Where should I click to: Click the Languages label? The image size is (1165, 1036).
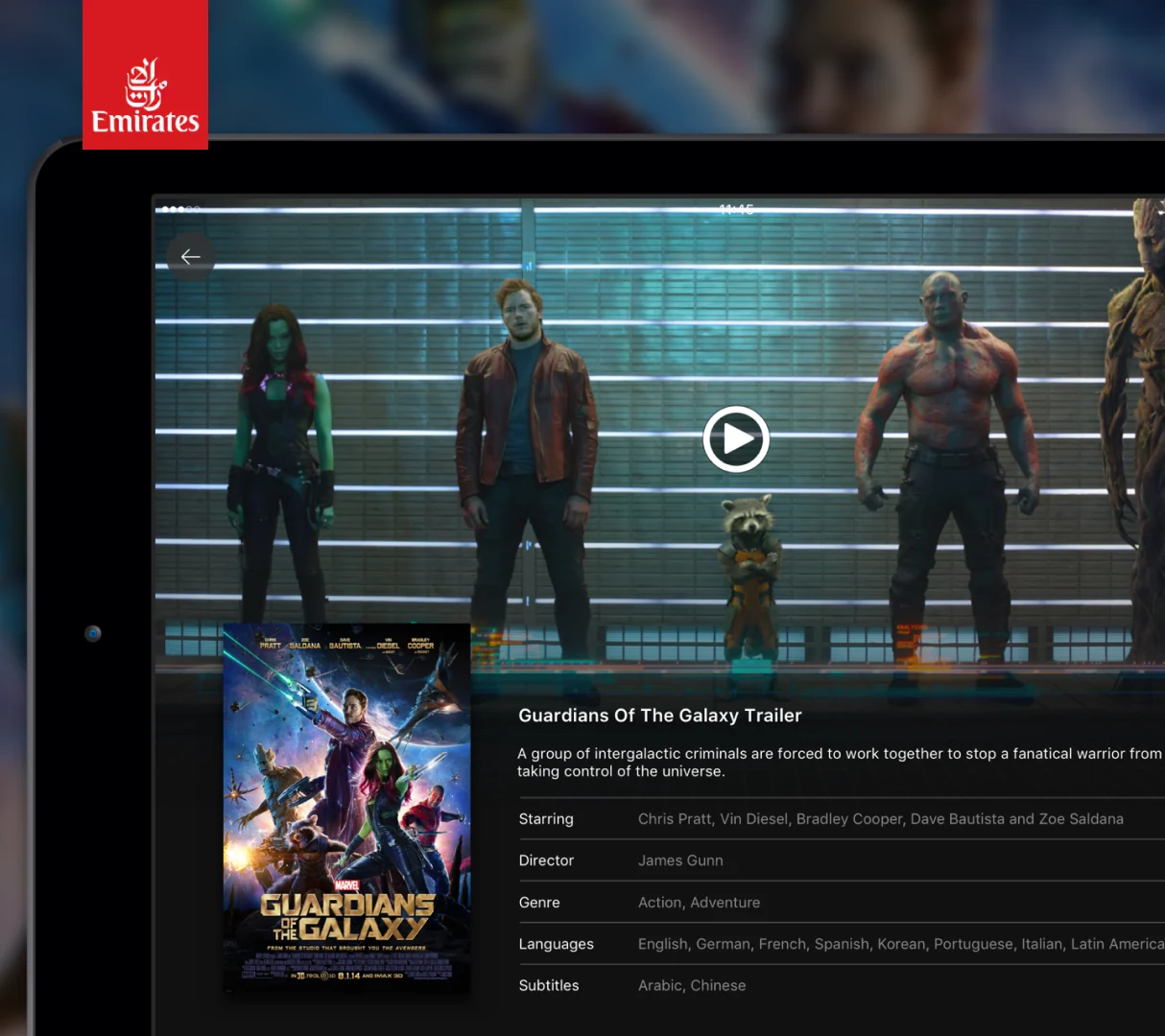pos(557,944)
